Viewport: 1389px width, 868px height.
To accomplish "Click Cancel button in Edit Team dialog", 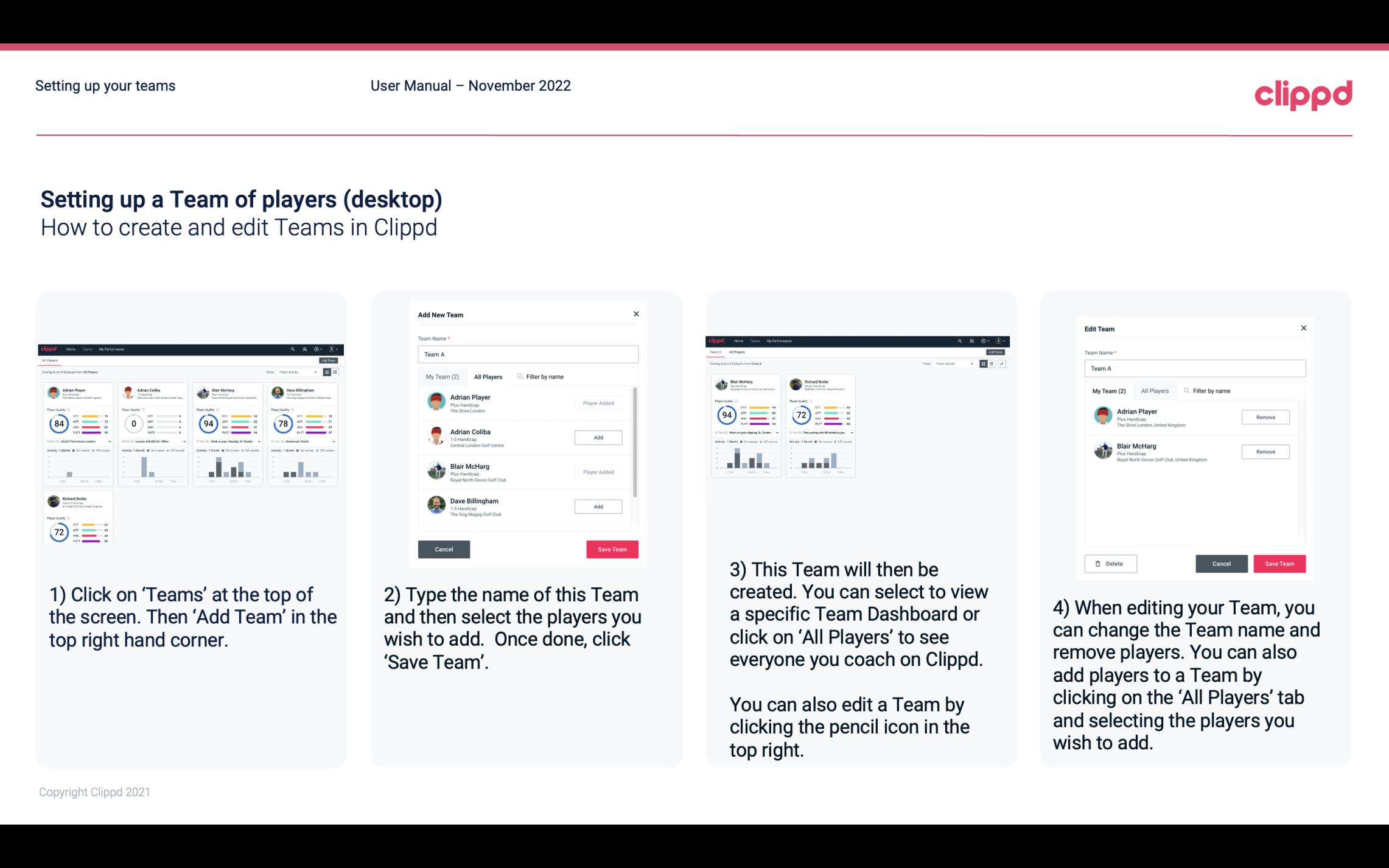I will click(1221, 563).
